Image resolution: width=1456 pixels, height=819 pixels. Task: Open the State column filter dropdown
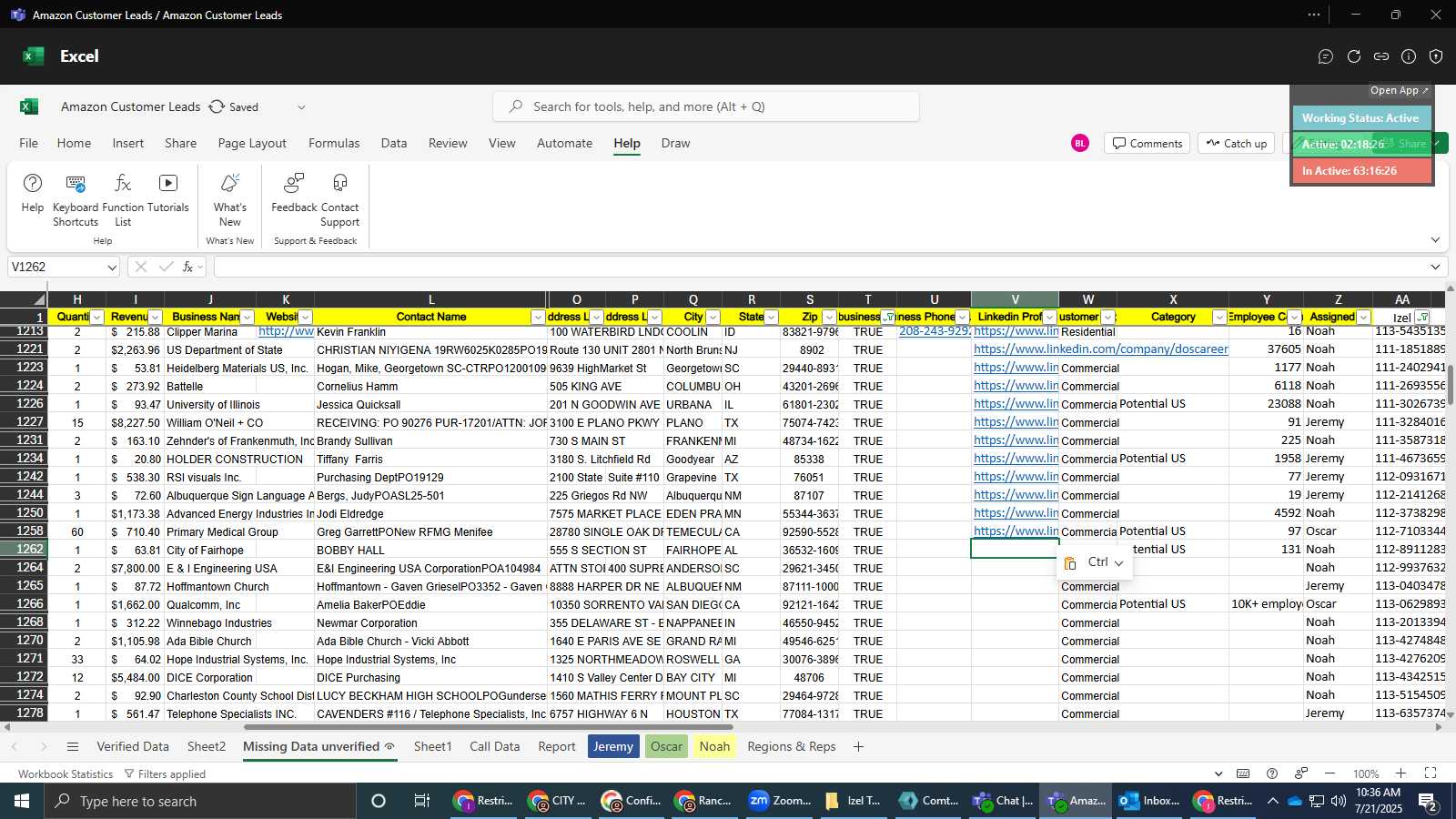(x=771, y=317)
